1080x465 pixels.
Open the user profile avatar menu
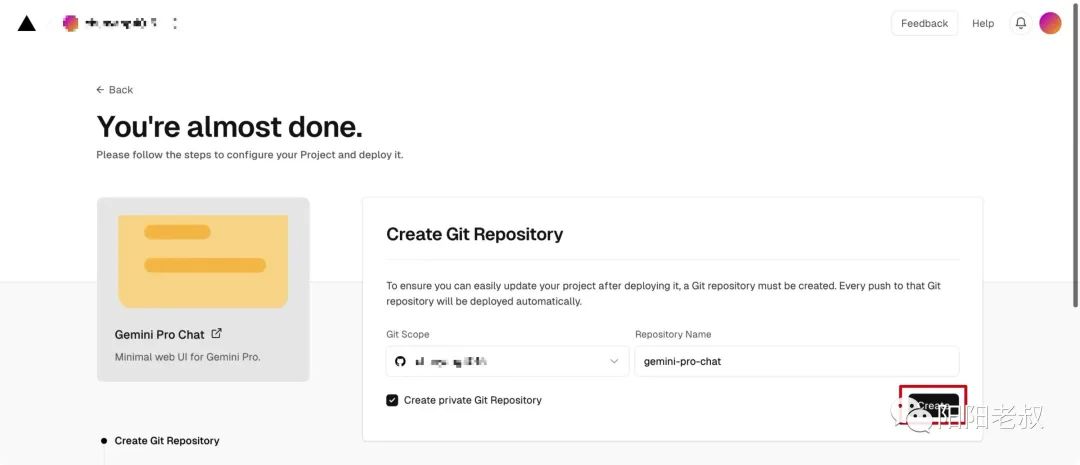tap(1050, 23)
